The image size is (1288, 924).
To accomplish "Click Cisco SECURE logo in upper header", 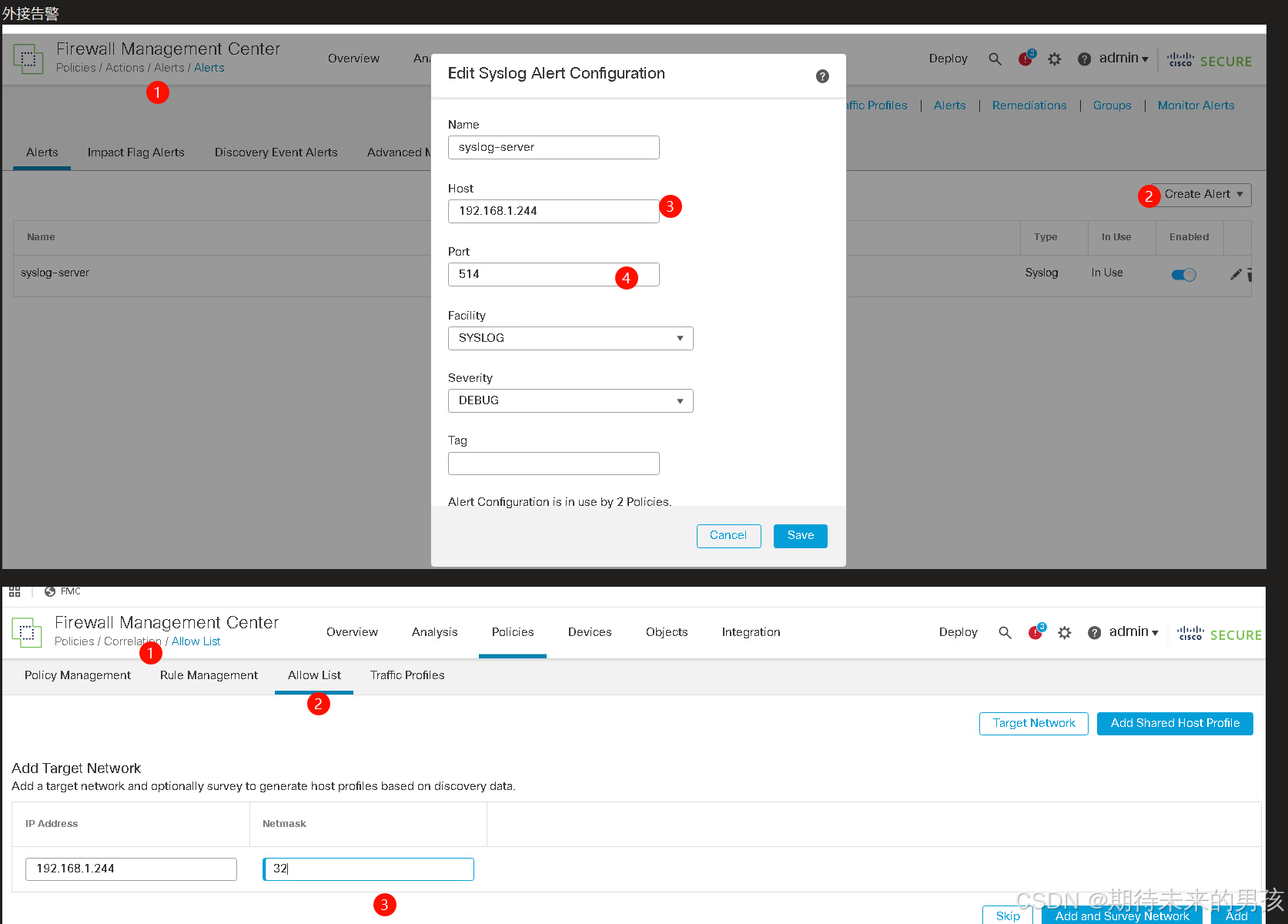I will [1209, 60].
